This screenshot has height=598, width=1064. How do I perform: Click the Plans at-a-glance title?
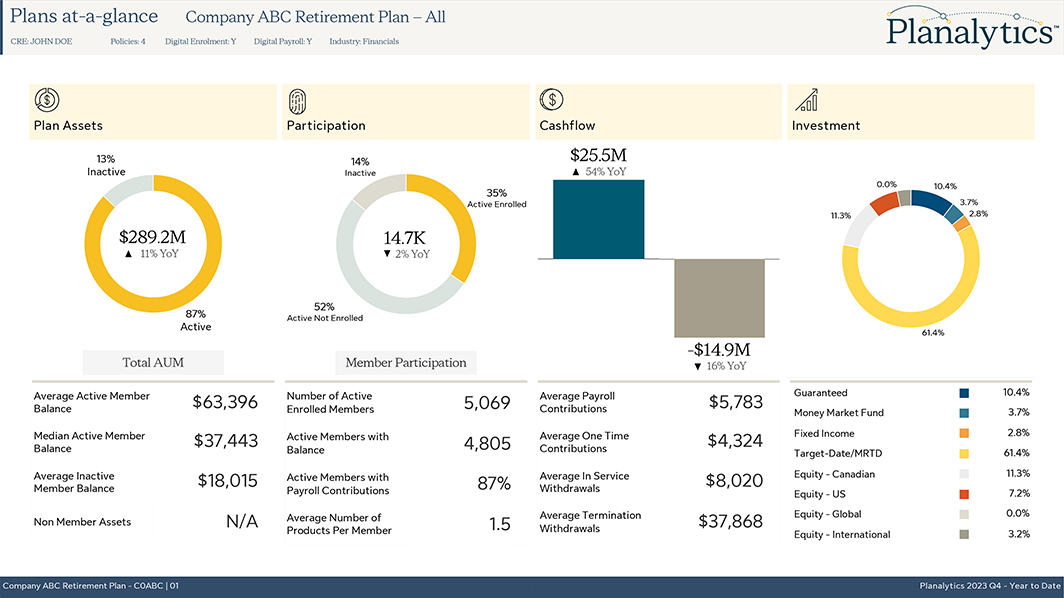click(x=82, y=16)
